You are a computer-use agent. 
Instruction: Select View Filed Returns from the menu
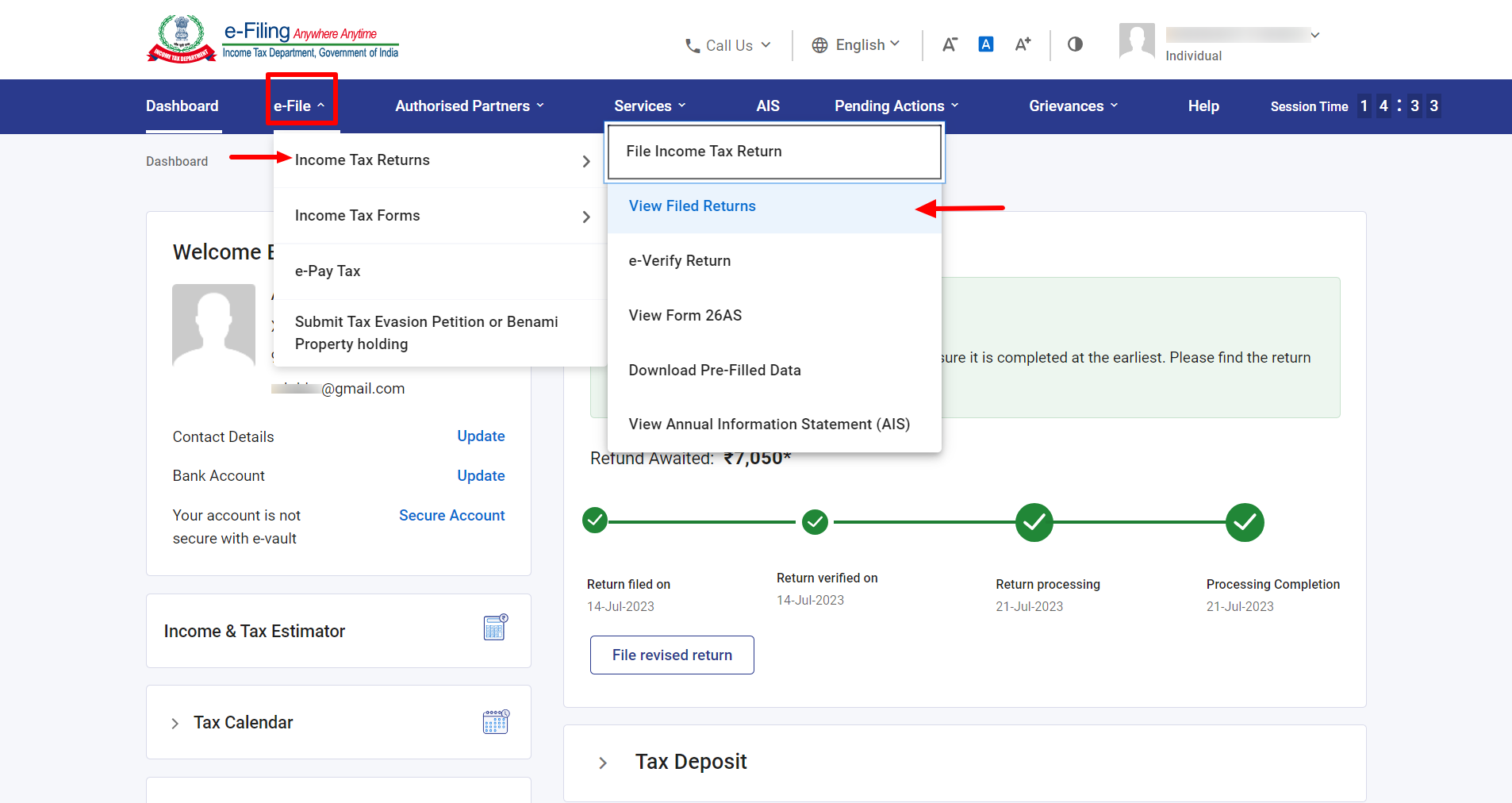click(692, 206)
